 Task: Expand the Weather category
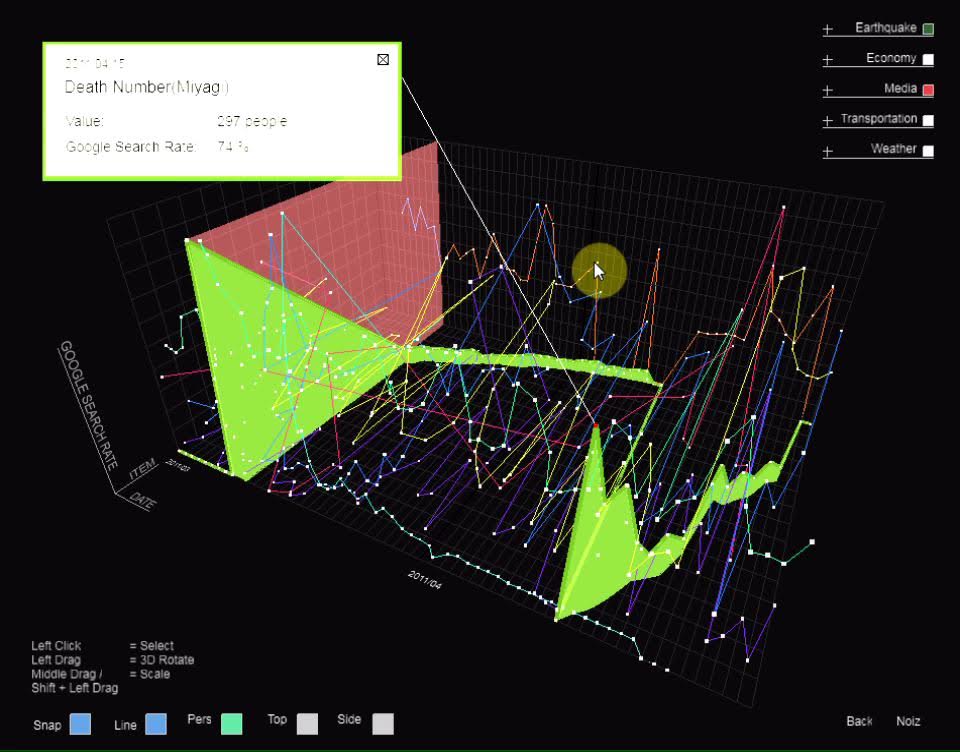click(827, 151)
